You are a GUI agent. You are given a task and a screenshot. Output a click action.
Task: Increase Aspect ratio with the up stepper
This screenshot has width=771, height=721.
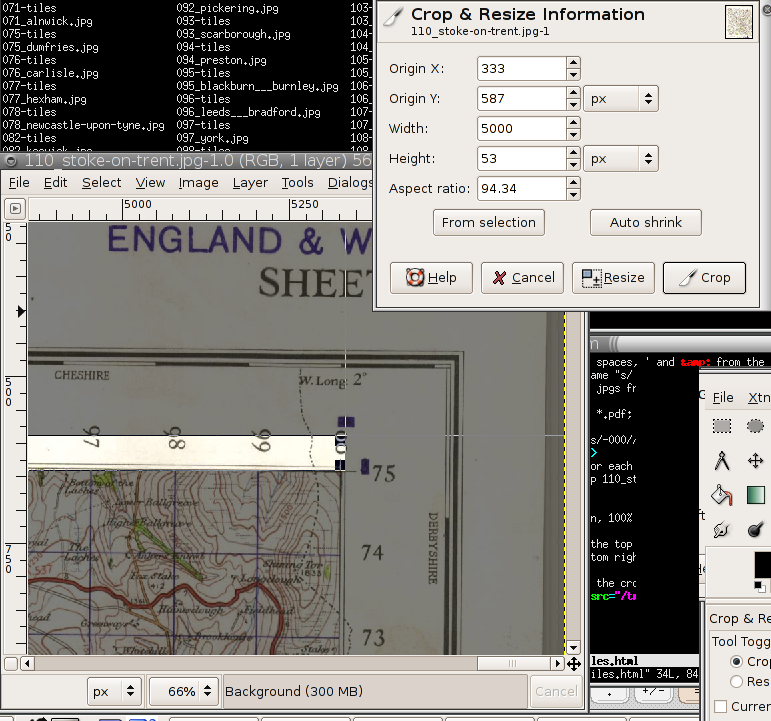tap(573, 182)
